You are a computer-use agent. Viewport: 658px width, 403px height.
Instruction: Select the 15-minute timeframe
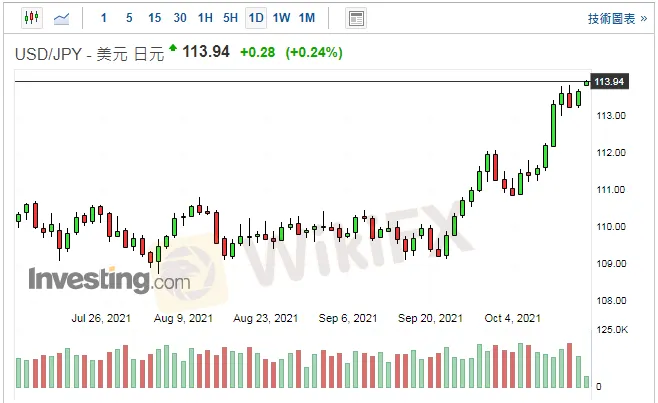(x=154, y=18)
